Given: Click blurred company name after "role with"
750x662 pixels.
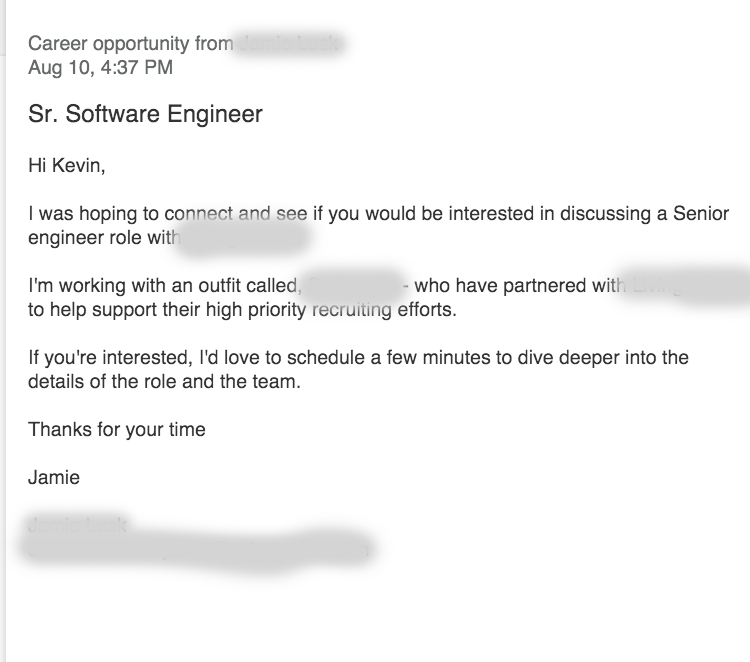Looking at the screenshot, I should pos(243,238).
